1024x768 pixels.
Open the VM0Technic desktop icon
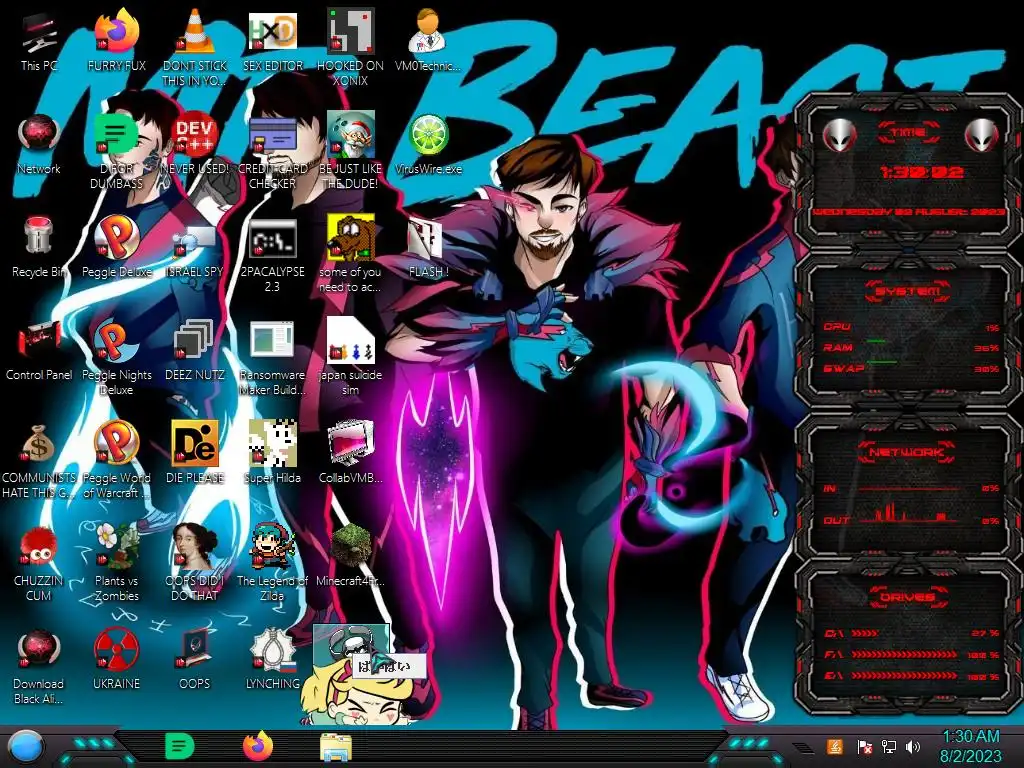(428, 40)
